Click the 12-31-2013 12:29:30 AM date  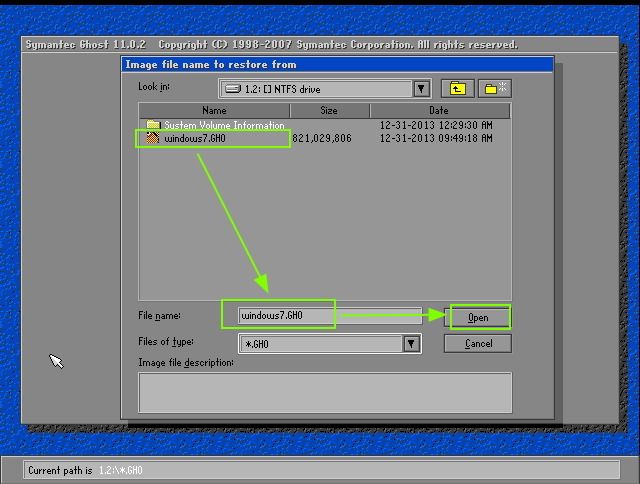[436, 125]
